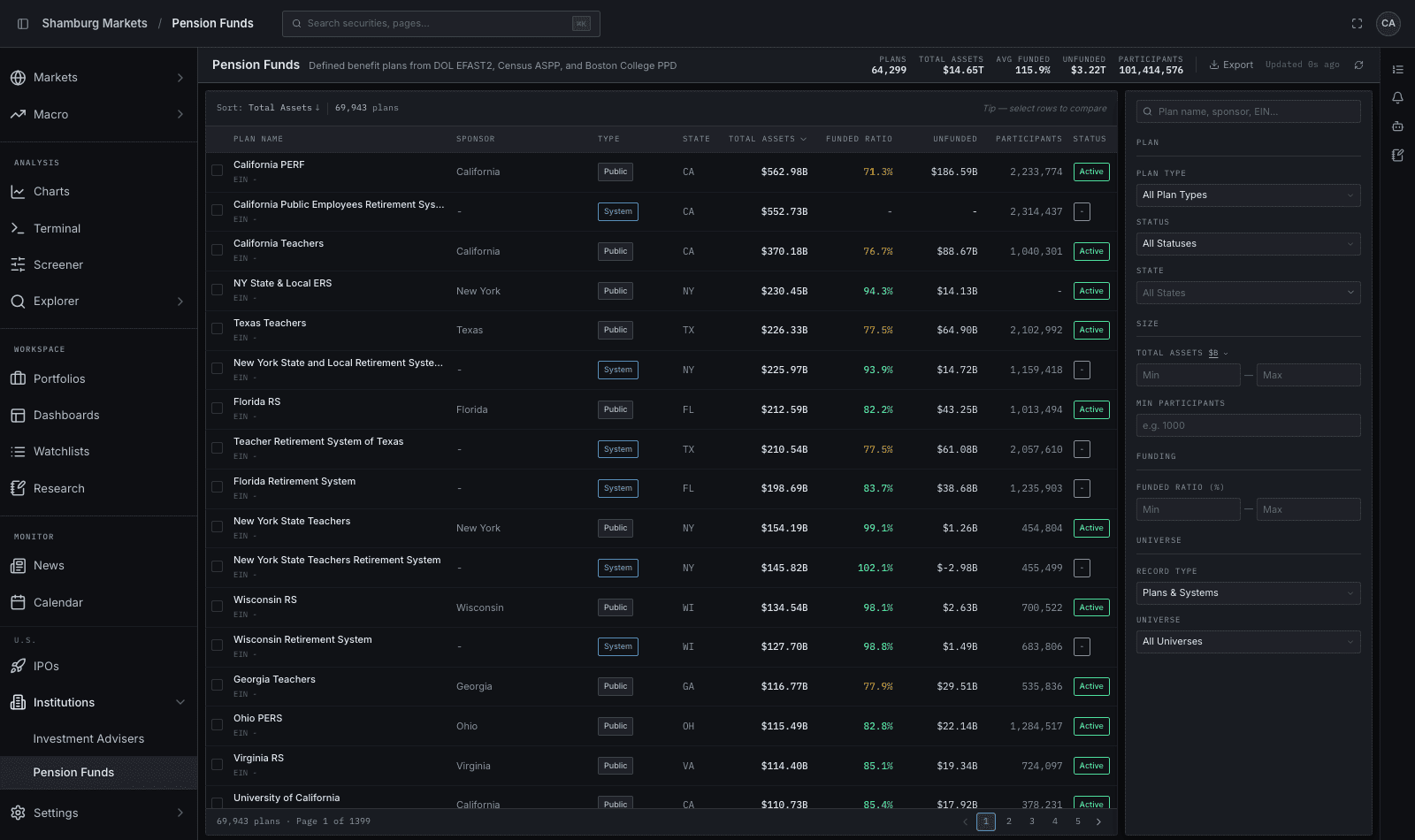1415x840 pixels.
Task: Tick the Florida RS row checkbox
Action: (217, 409)
